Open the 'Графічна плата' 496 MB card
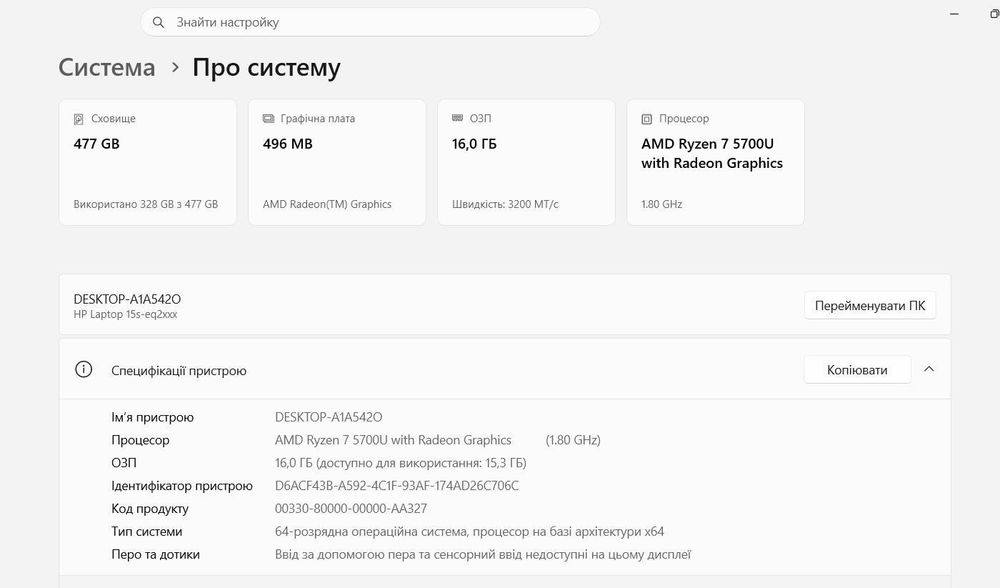Screen dimensions: 1000x588 pos(337,162)
